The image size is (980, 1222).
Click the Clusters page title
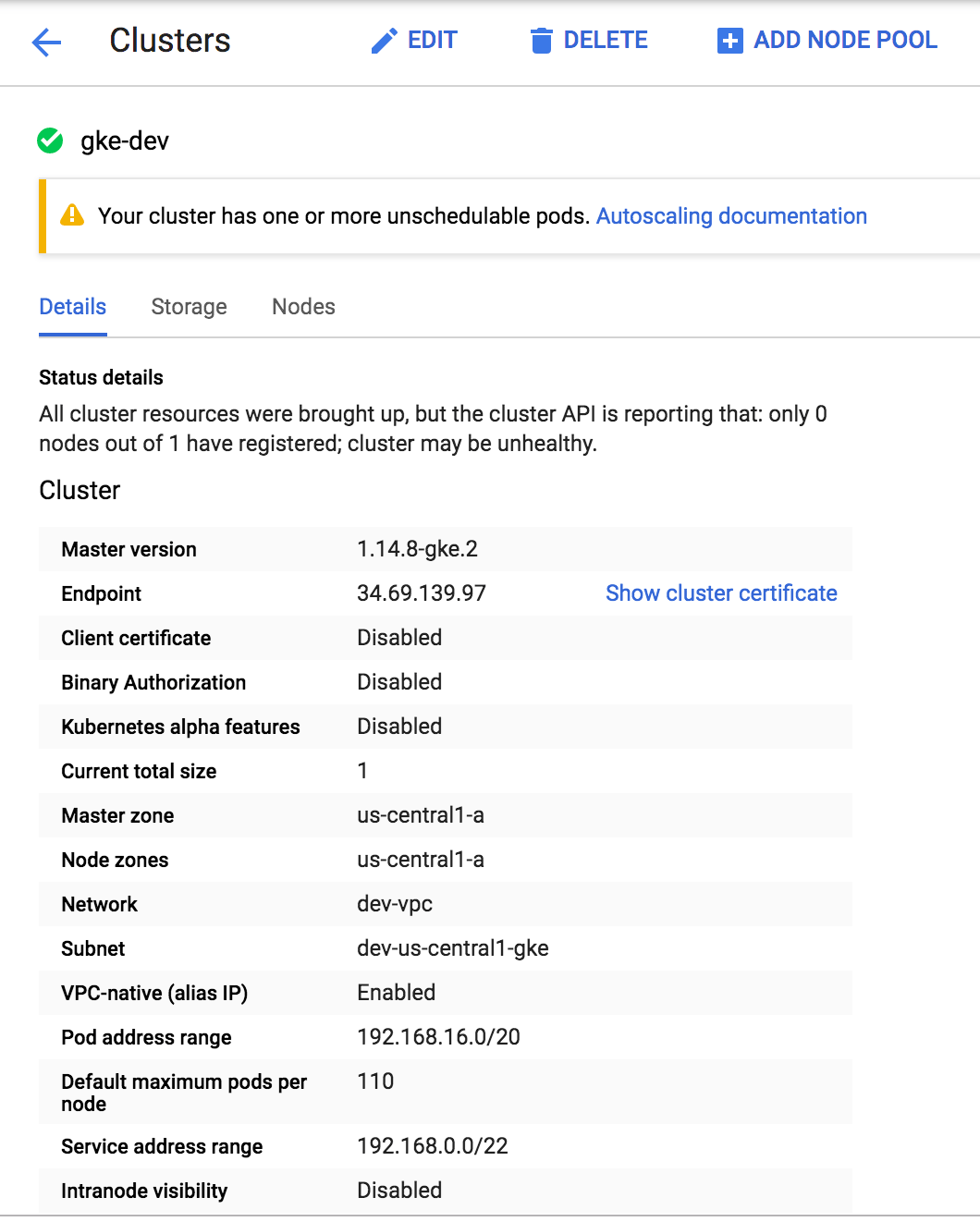click(170, 41)
